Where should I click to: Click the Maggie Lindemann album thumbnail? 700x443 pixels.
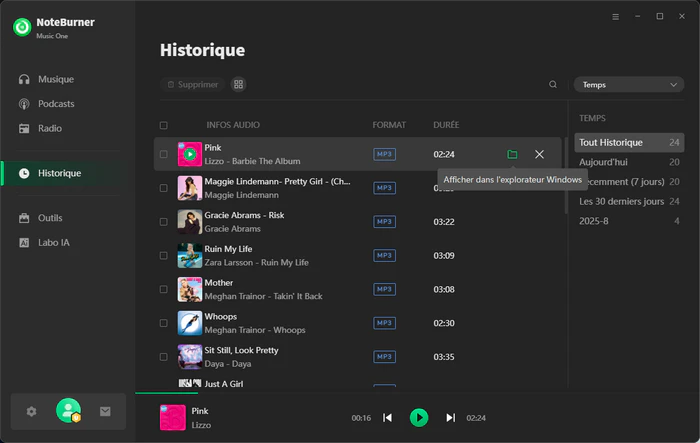[x=190, y=188]
